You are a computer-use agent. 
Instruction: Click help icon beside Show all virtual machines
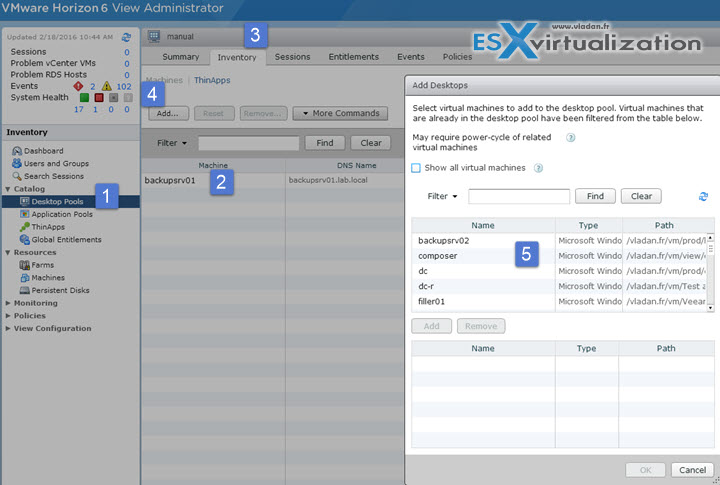[x=538, y=168]
